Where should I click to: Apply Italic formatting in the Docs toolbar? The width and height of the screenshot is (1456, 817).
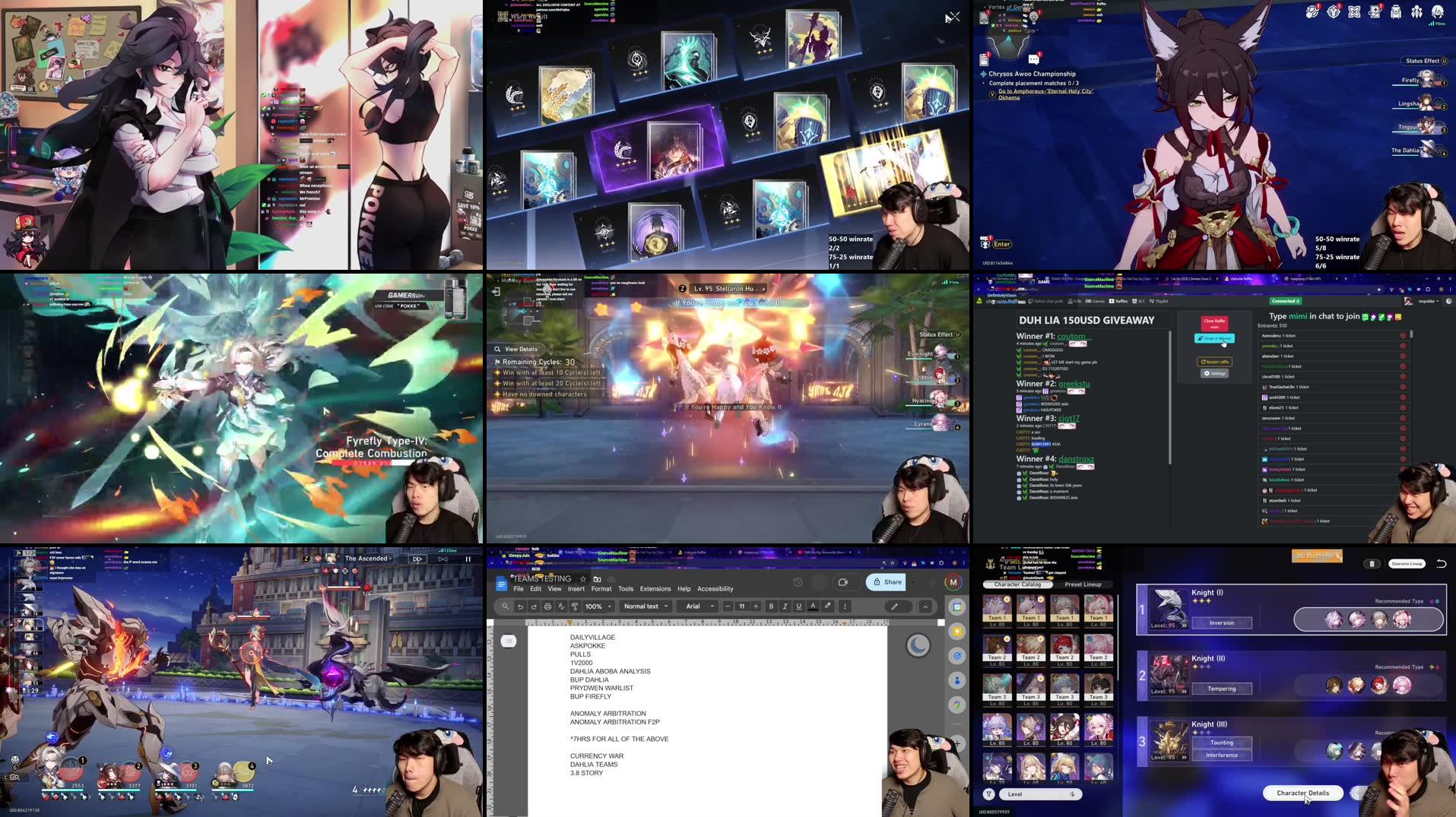click(x=784, y=606)
